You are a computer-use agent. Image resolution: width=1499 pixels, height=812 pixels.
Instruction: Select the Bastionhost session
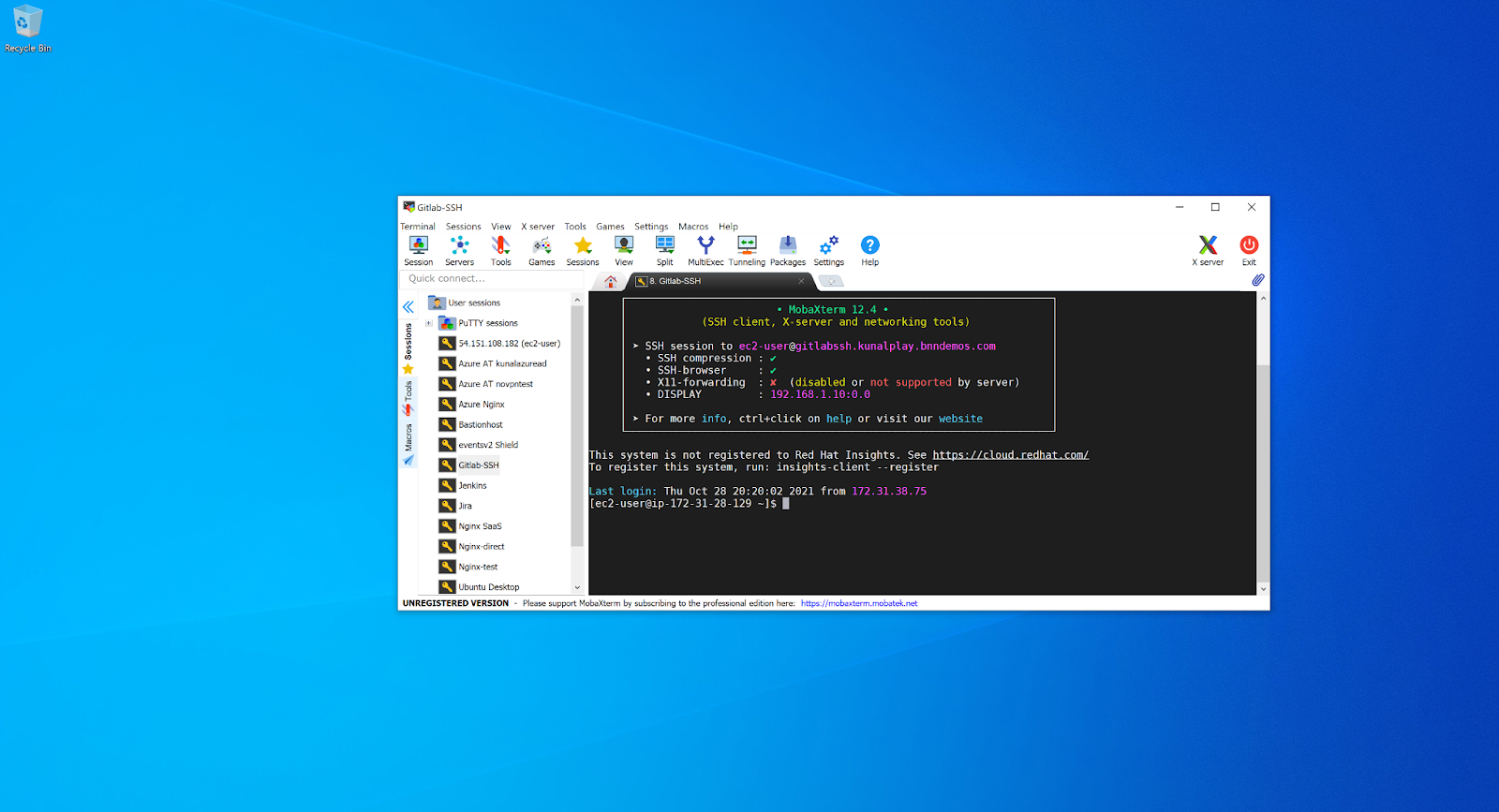pyautogui.click(x=471, y=424)
